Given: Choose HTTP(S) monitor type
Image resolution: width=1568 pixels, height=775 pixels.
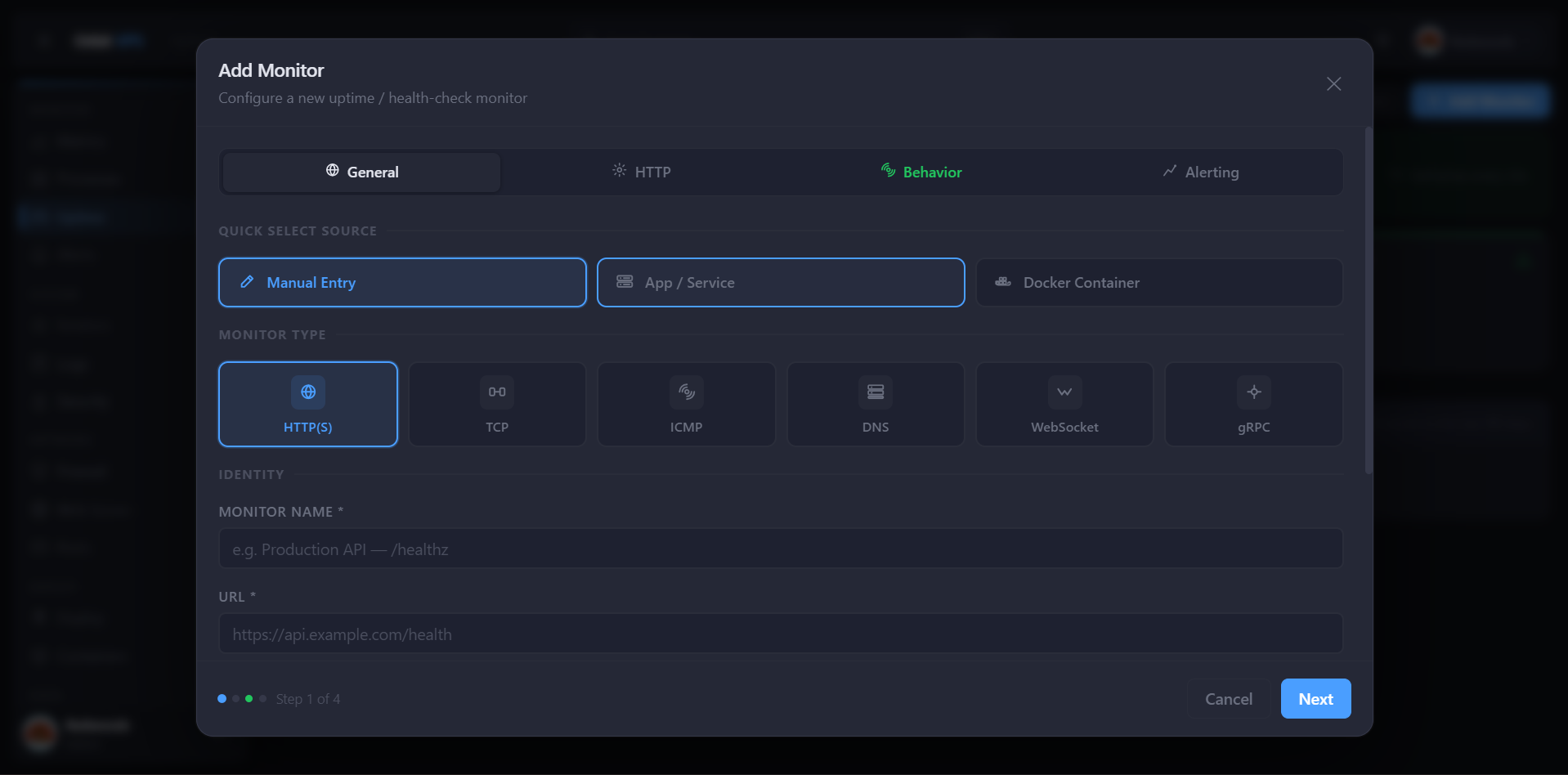Looking at the screenshot, I should pos(308,404).
